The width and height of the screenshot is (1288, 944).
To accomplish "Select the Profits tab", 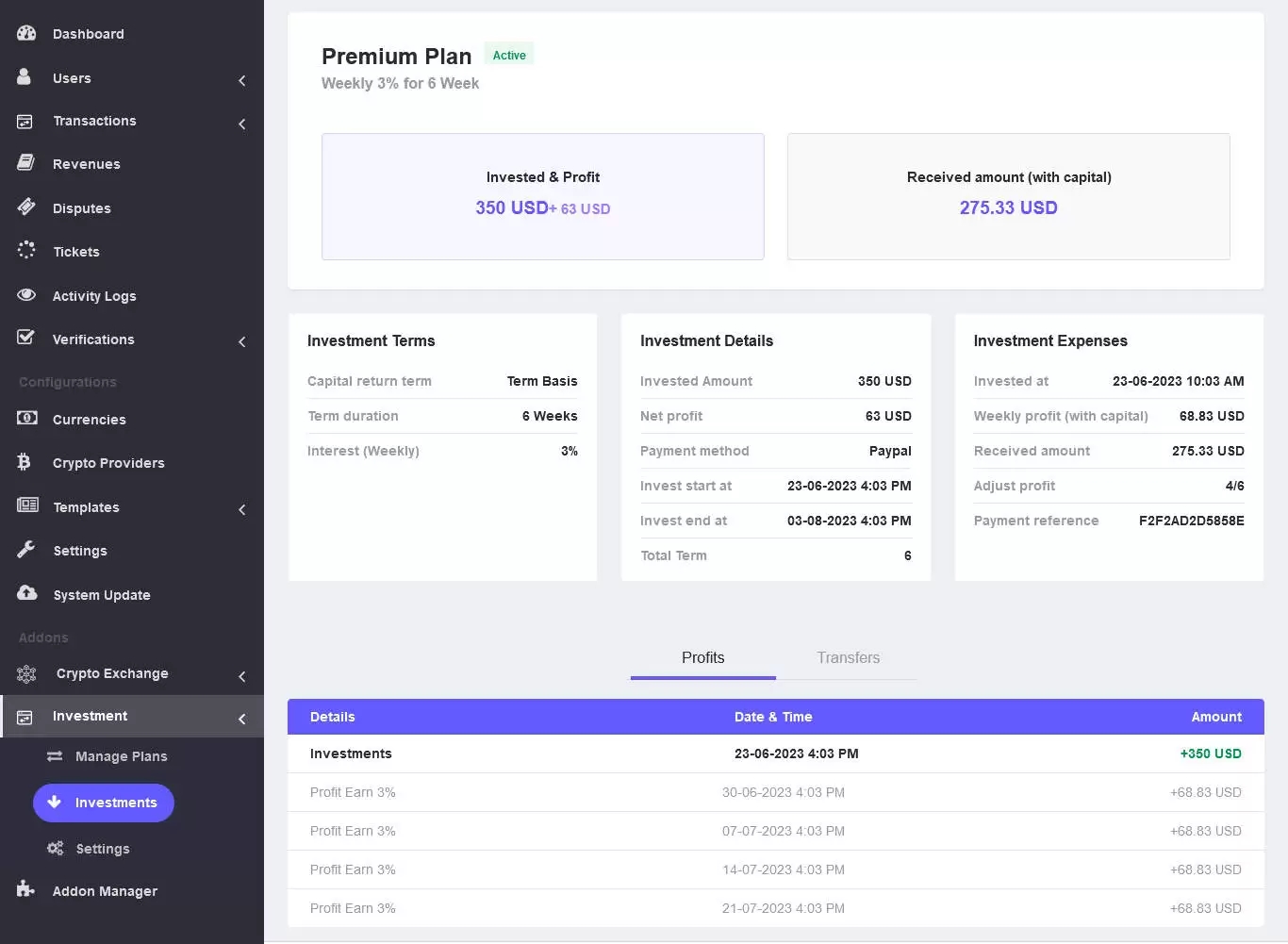I will coord(702,658).
